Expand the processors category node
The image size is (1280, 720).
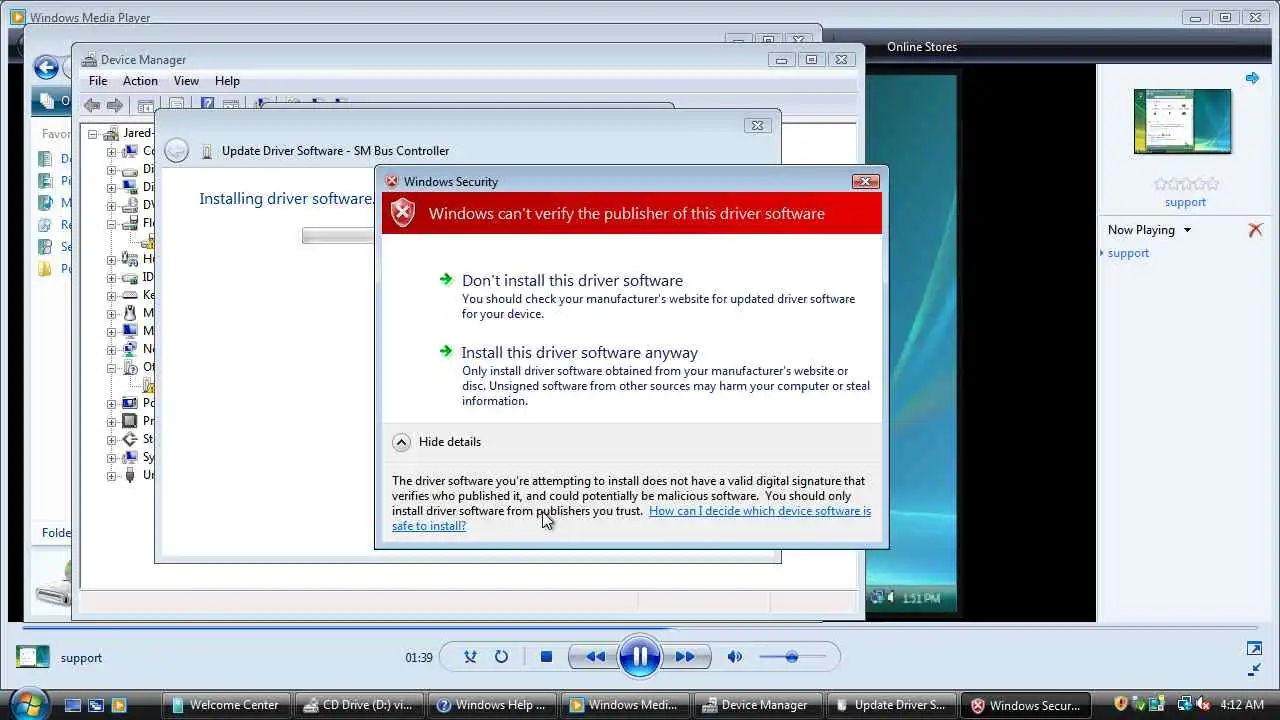[x=112, y=422]
